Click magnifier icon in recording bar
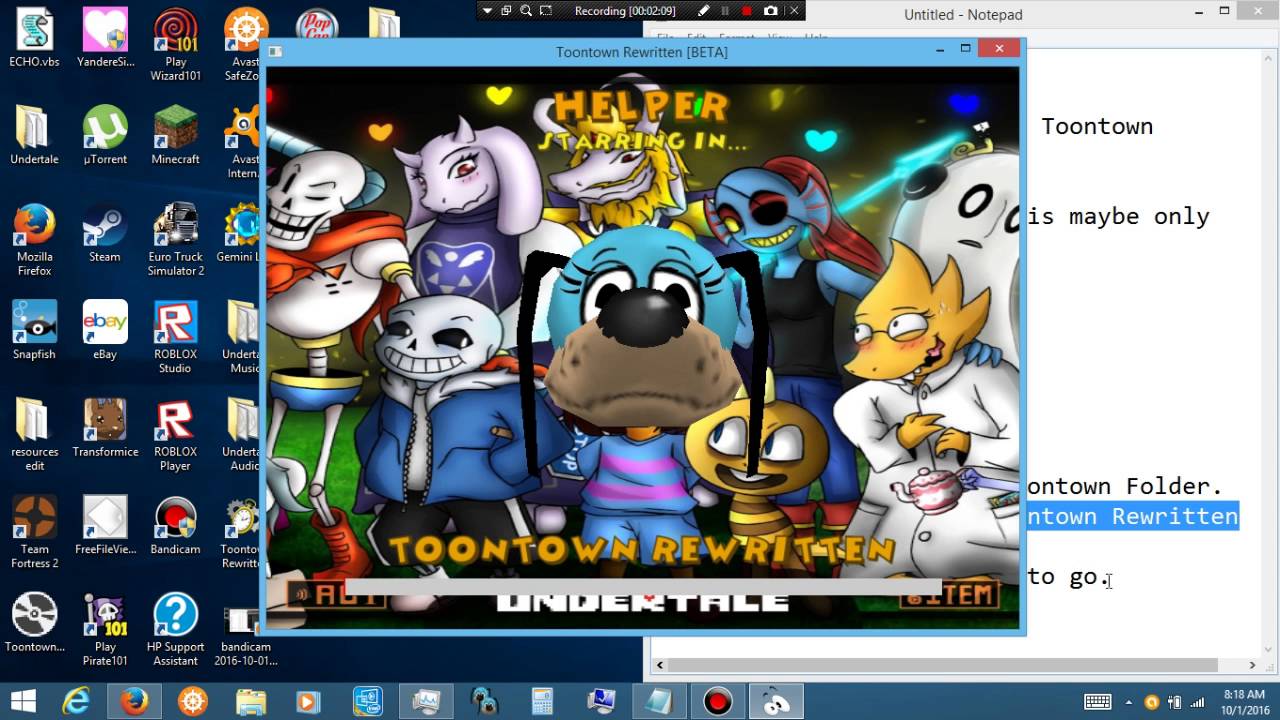 click(x=526, y=11)
